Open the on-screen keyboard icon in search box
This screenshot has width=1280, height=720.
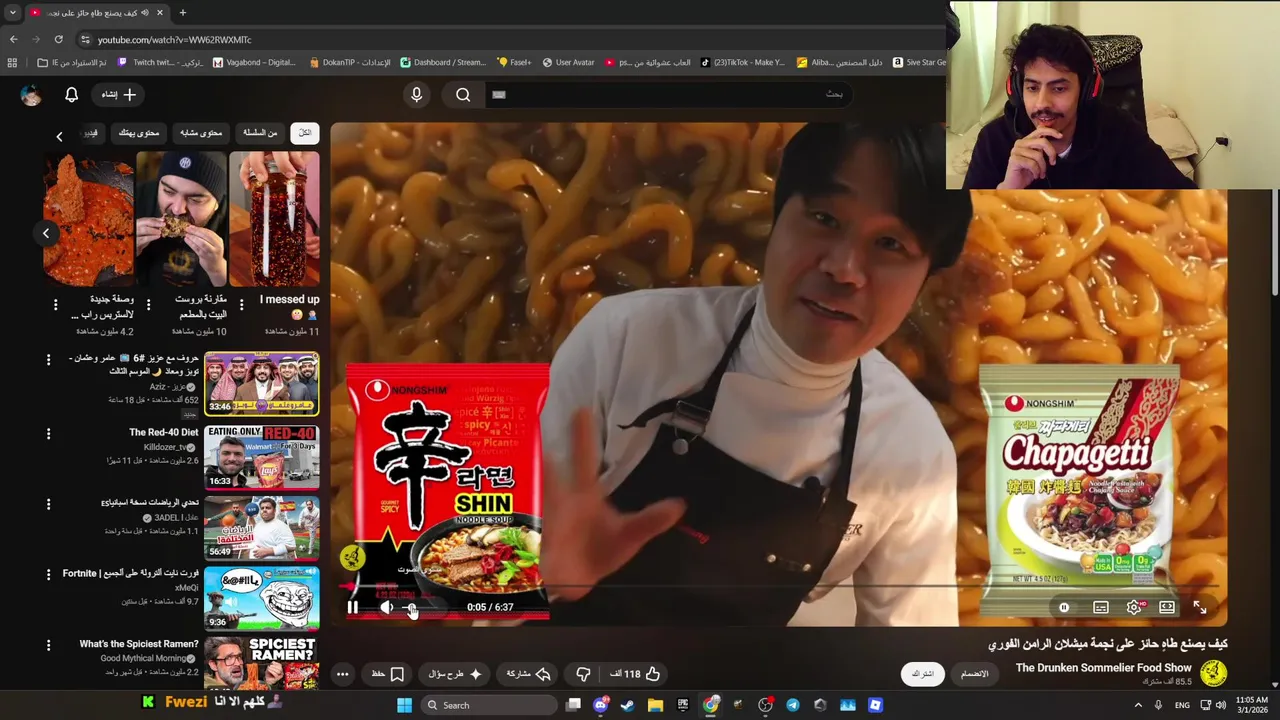[x=499, y=94]
